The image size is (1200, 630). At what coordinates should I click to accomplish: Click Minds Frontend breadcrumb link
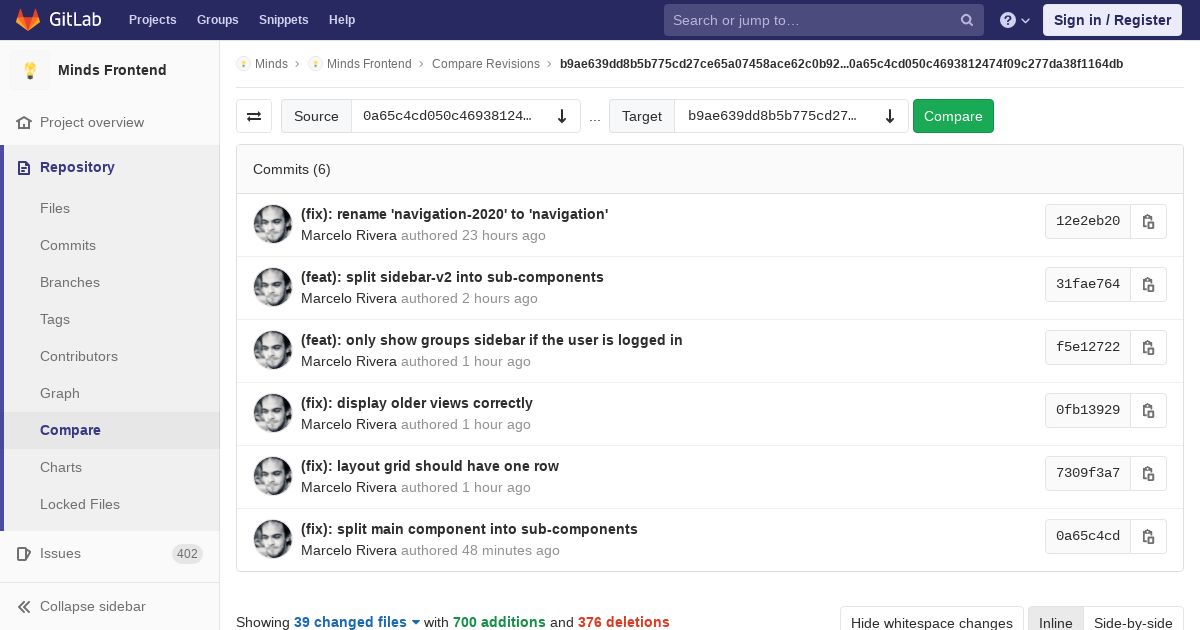tap(369, 64)
